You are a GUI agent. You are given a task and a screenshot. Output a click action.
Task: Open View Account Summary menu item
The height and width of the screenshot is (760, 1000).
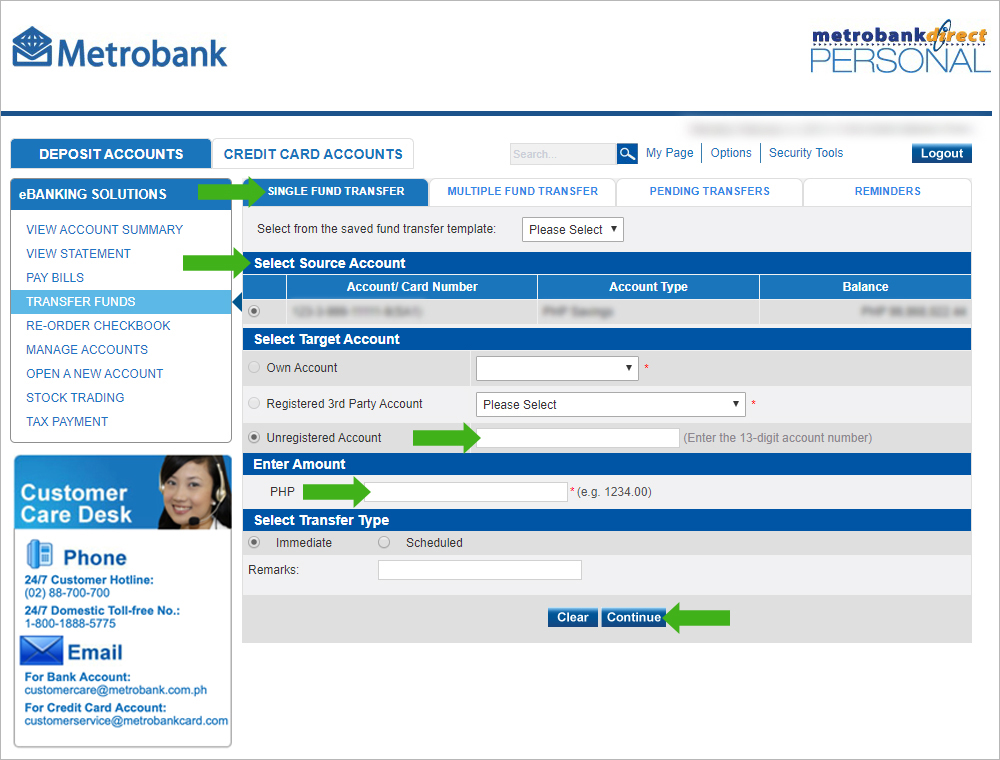click(104, 230)
